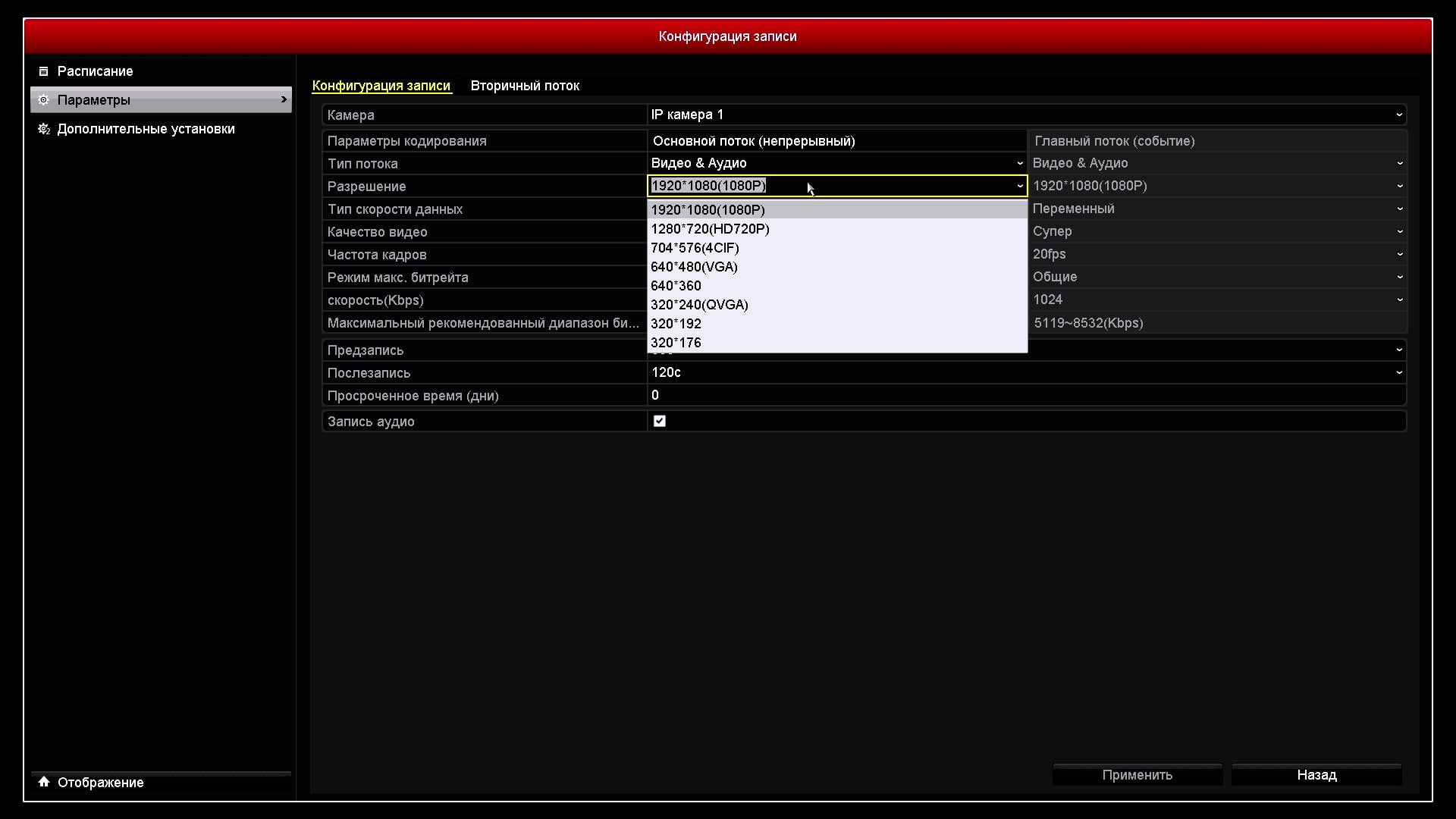1456x819 pixels.
Task: Click the home icon beside Отображение
Action: point(44,782)
